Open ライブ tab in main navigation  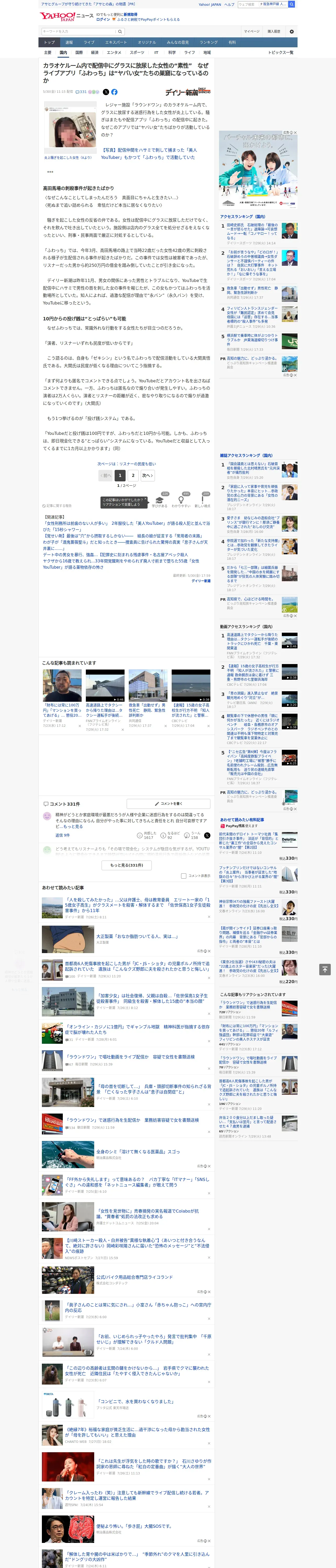[x=89, y=43]
